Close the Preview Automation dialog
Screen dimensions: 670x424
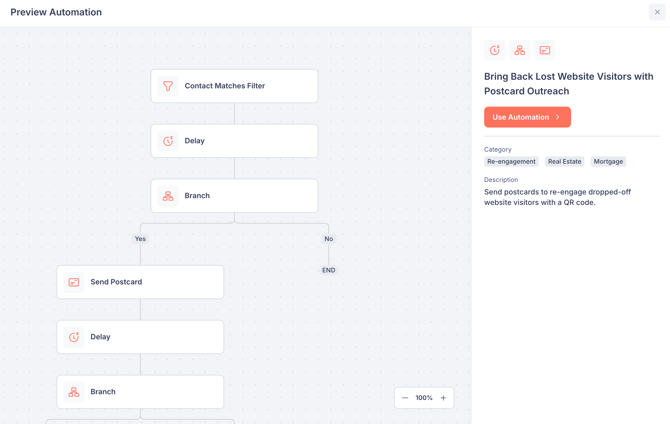[657, 13]
